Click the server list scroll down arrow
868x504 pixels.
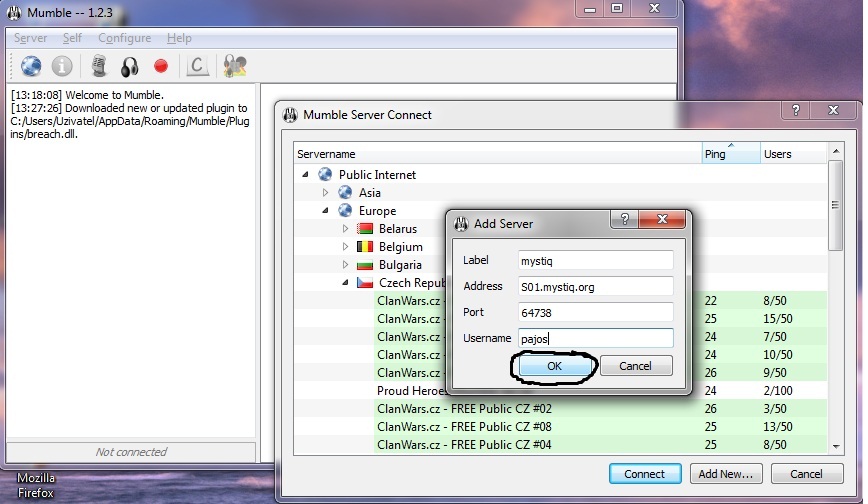[x=835, y=446]
